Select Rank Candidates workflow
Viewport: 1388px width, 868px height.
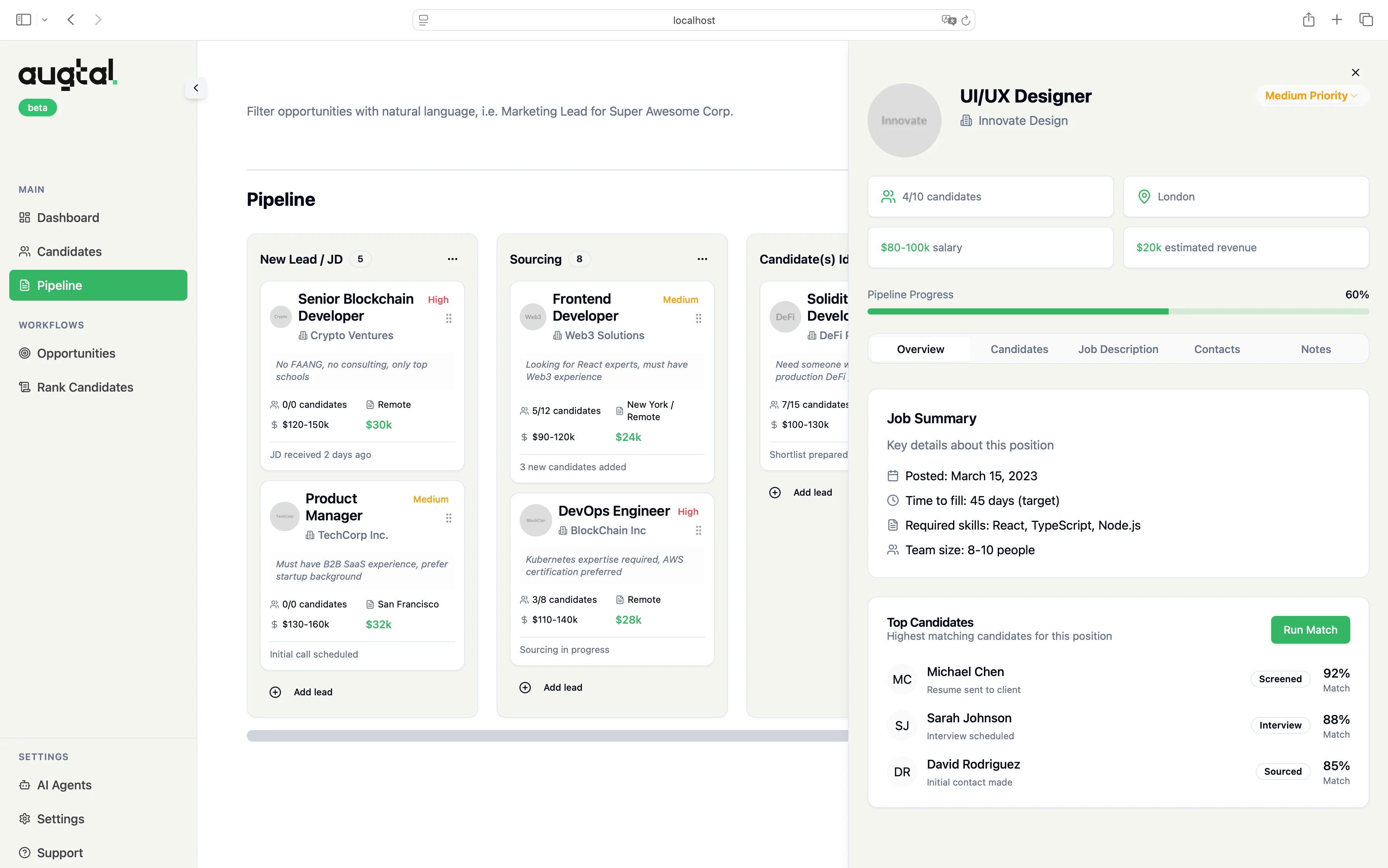coord(84,387)
